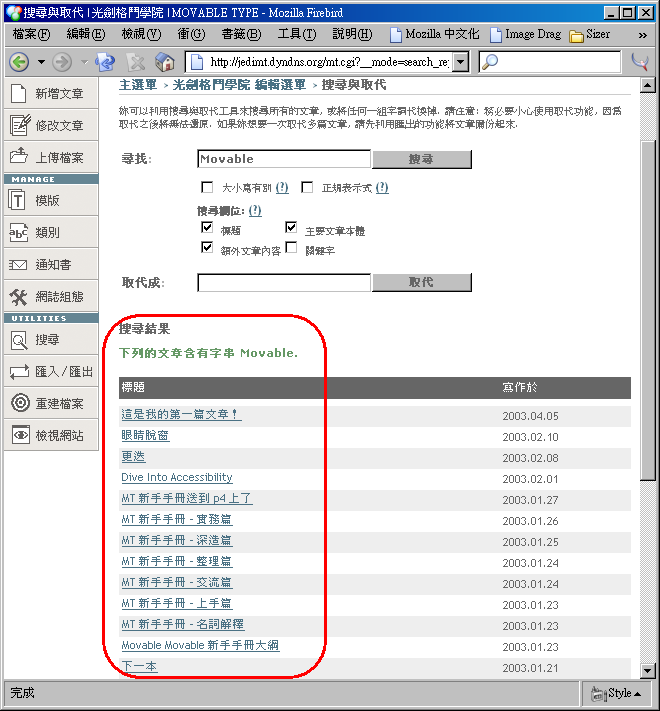The width and height of the screenshot is (660, 711).
Task: Click the magnifier icon in search box
Action: coord(490,62)
